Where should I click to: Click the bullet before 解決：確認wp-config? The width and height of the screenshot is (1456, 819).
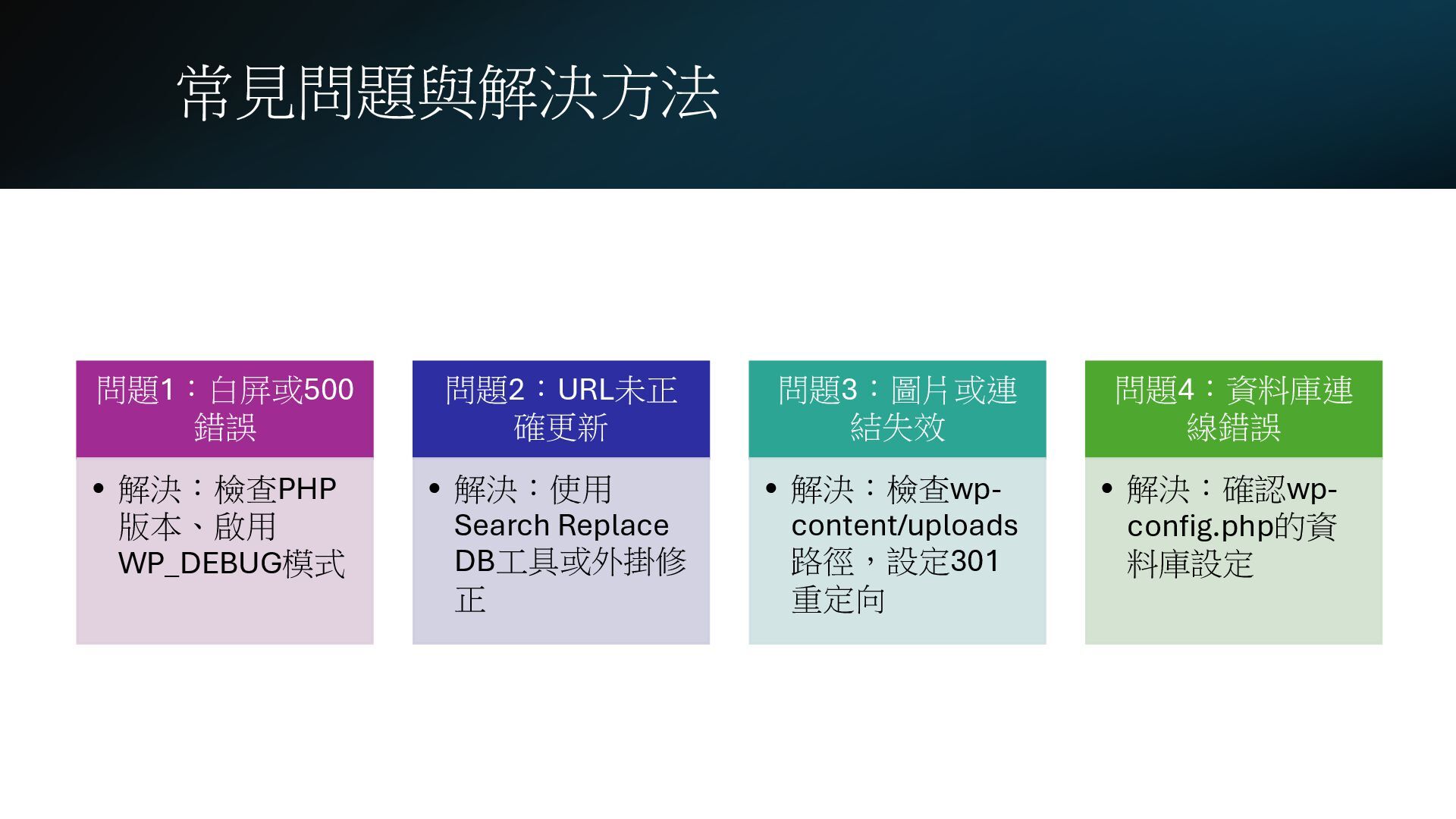click(x=1107, y=489)
